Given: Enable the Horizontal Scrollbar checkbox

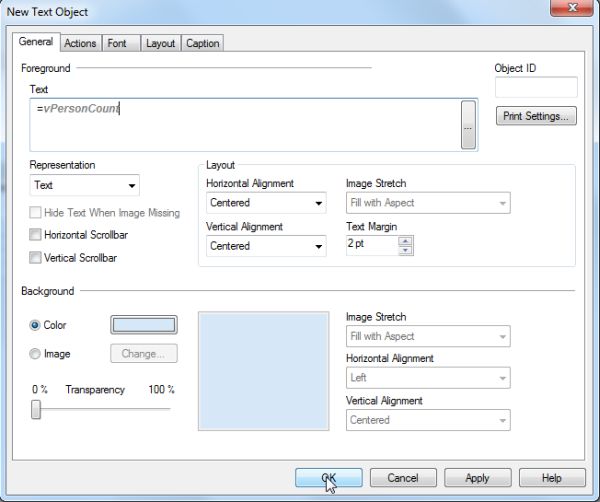Looking at the screenshot, I should tap(35, 235).
